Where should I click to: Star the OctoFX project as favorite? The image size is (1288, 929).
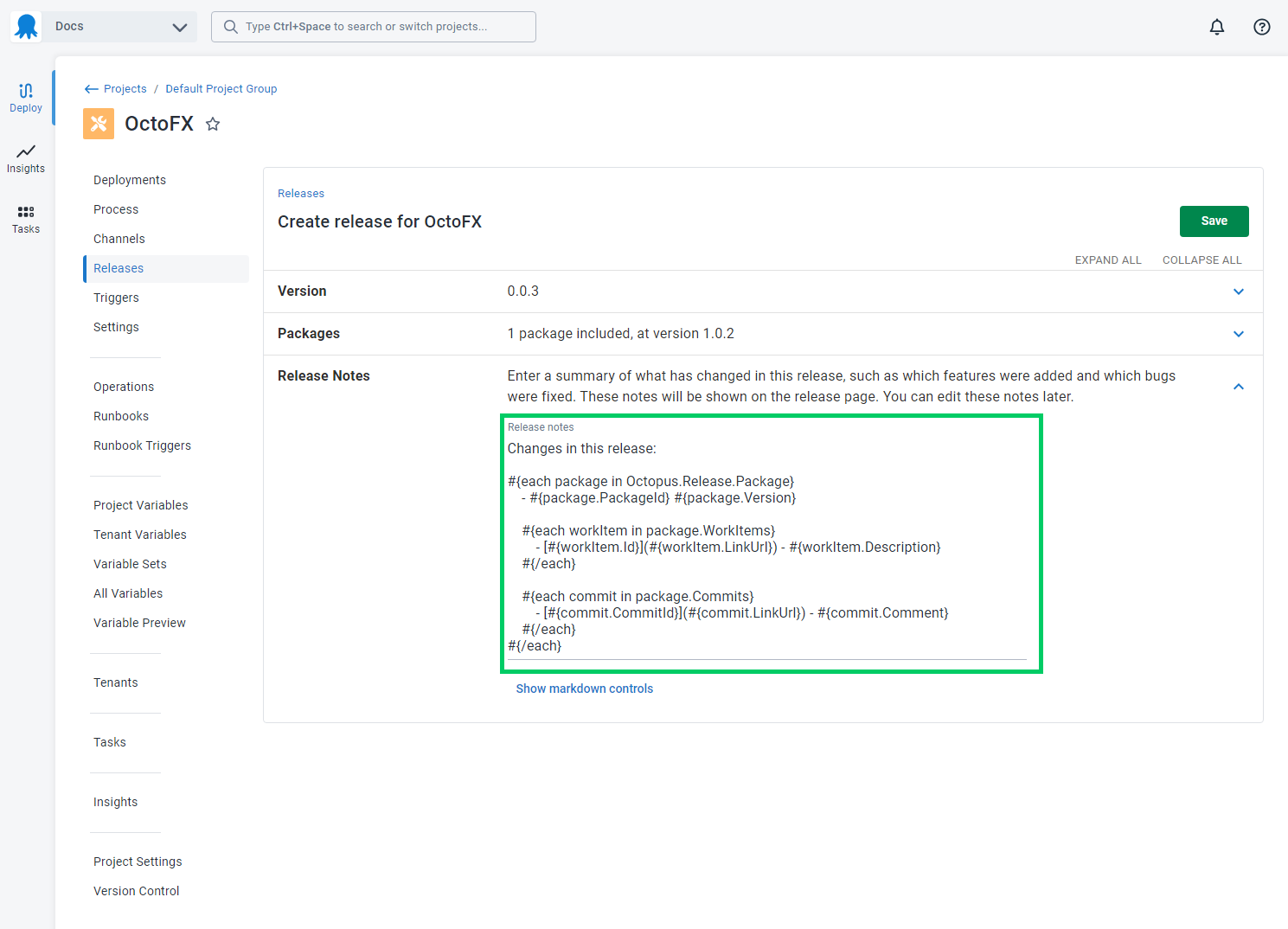pyautogui.click(x=213, y=125)
